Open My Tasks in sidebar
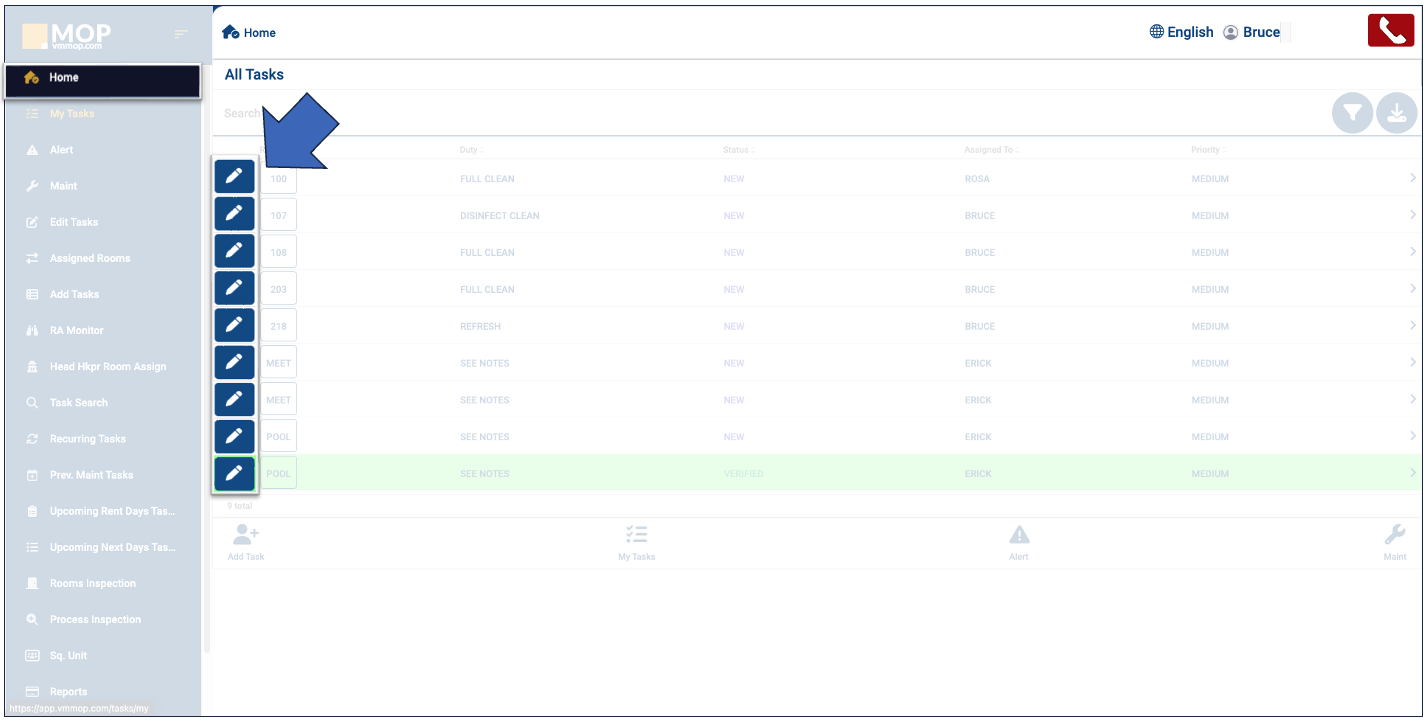 [72, 114]
